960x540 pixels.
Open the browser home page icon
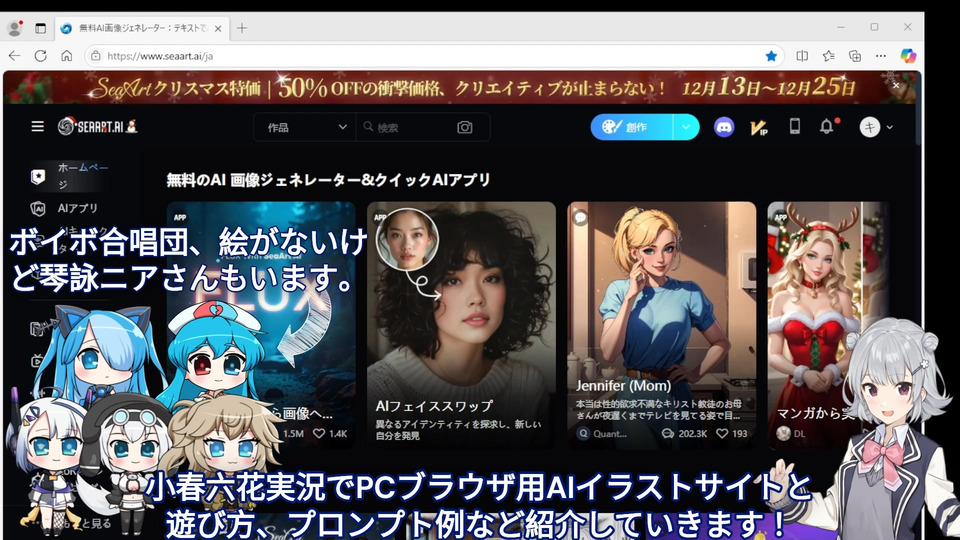pyautogui.click(x=67, y=56)
